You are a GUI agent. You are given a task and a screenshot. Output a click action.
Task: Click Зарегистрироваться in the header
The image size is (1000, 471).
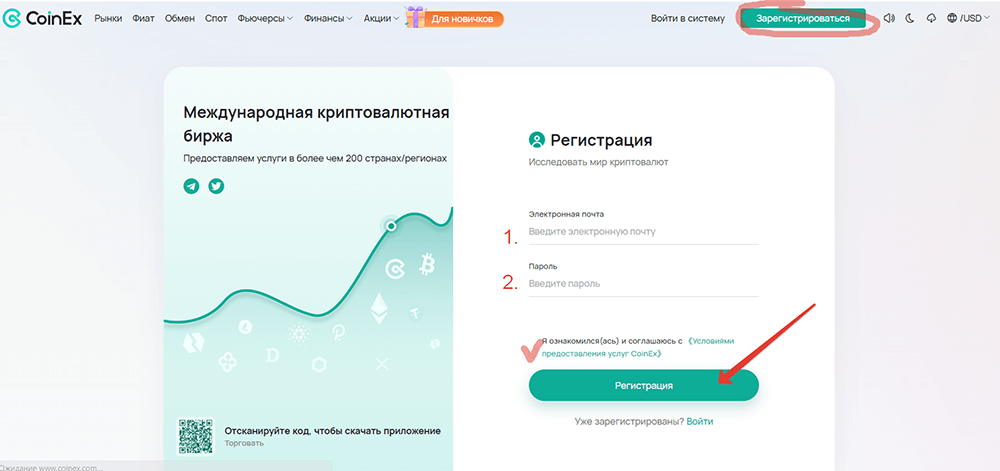tap(803, 18)
